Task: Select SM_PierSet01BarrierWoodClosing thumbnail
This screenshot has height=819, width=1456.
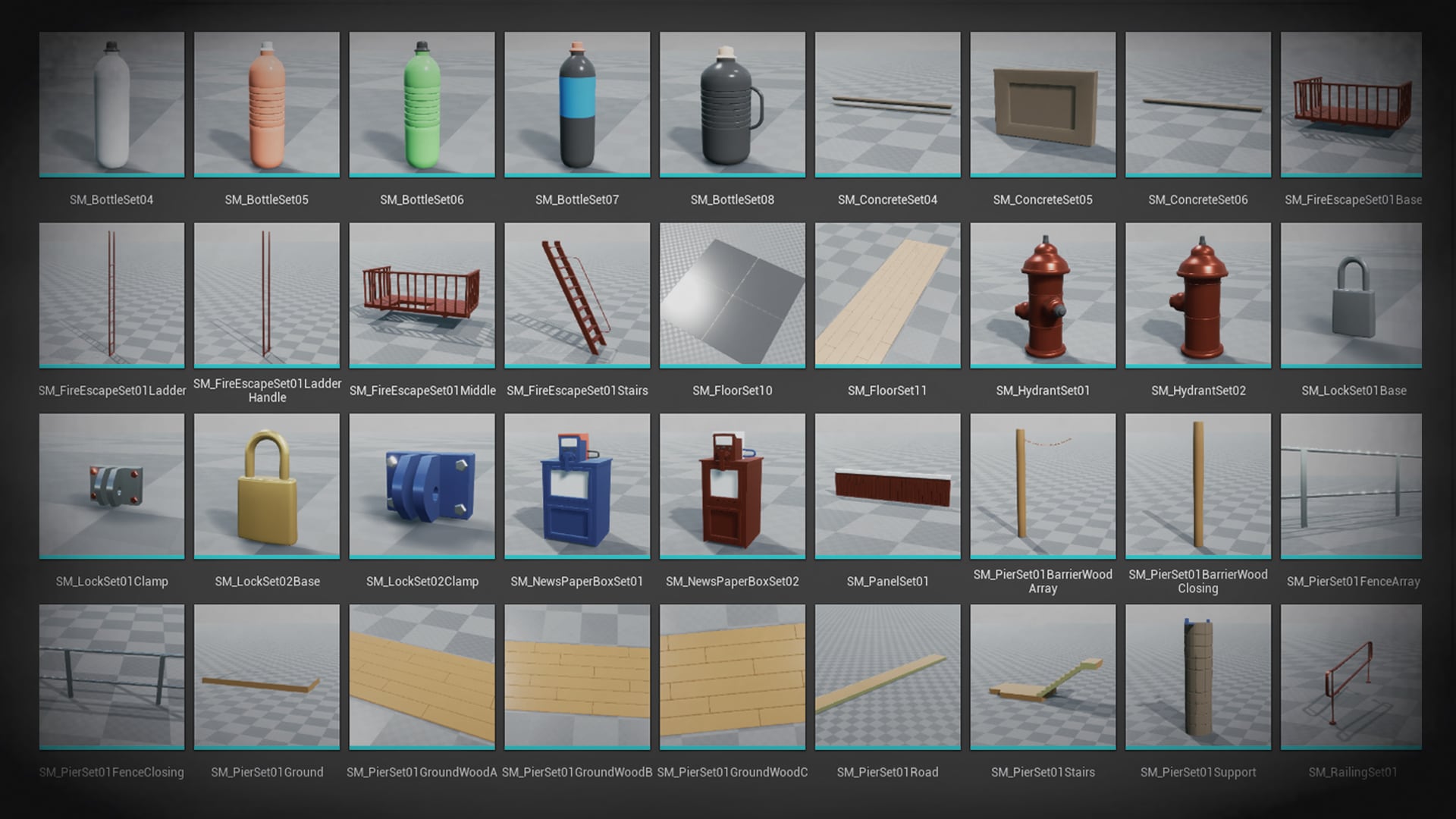Action: tap(1198, 486)
